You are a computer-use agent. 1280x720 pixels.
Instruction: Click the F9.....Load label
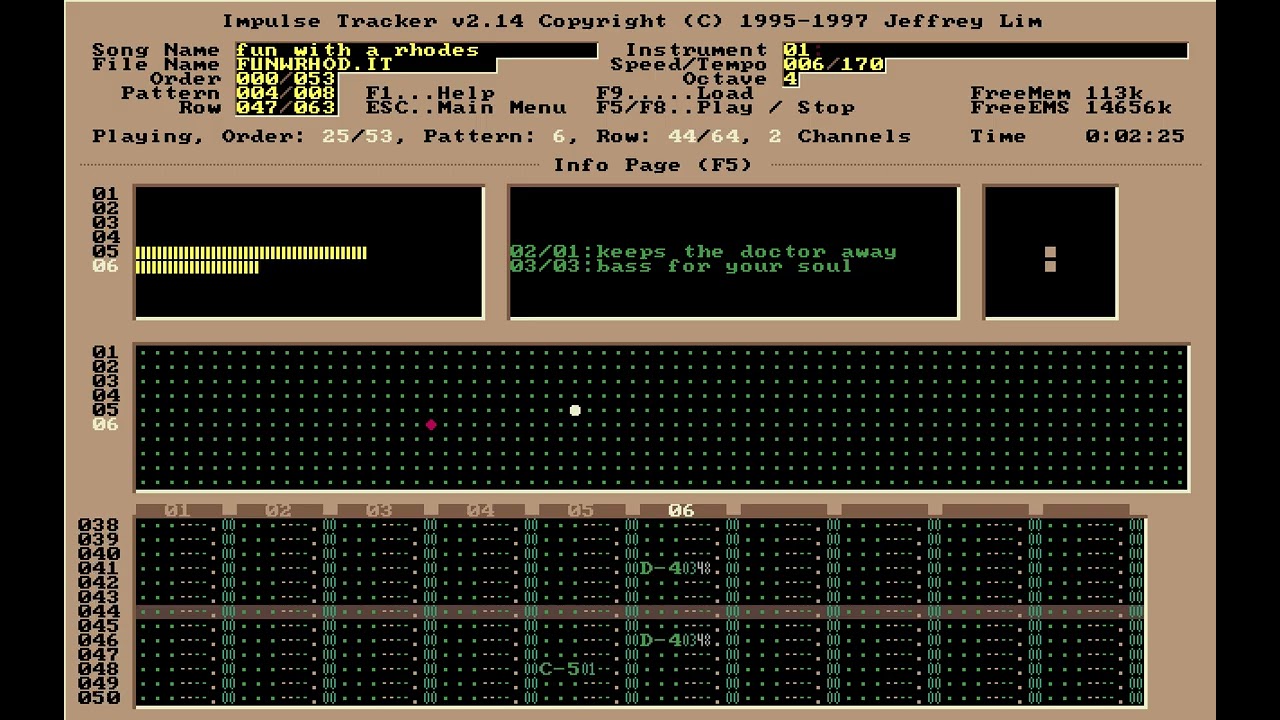click(675, 93)
